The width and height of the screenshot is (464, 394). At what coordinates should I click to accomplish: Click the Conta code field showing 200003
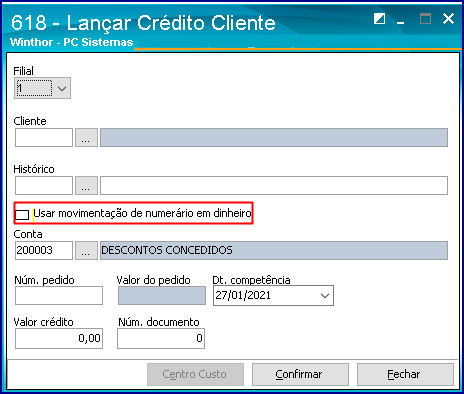pos(44,251)
